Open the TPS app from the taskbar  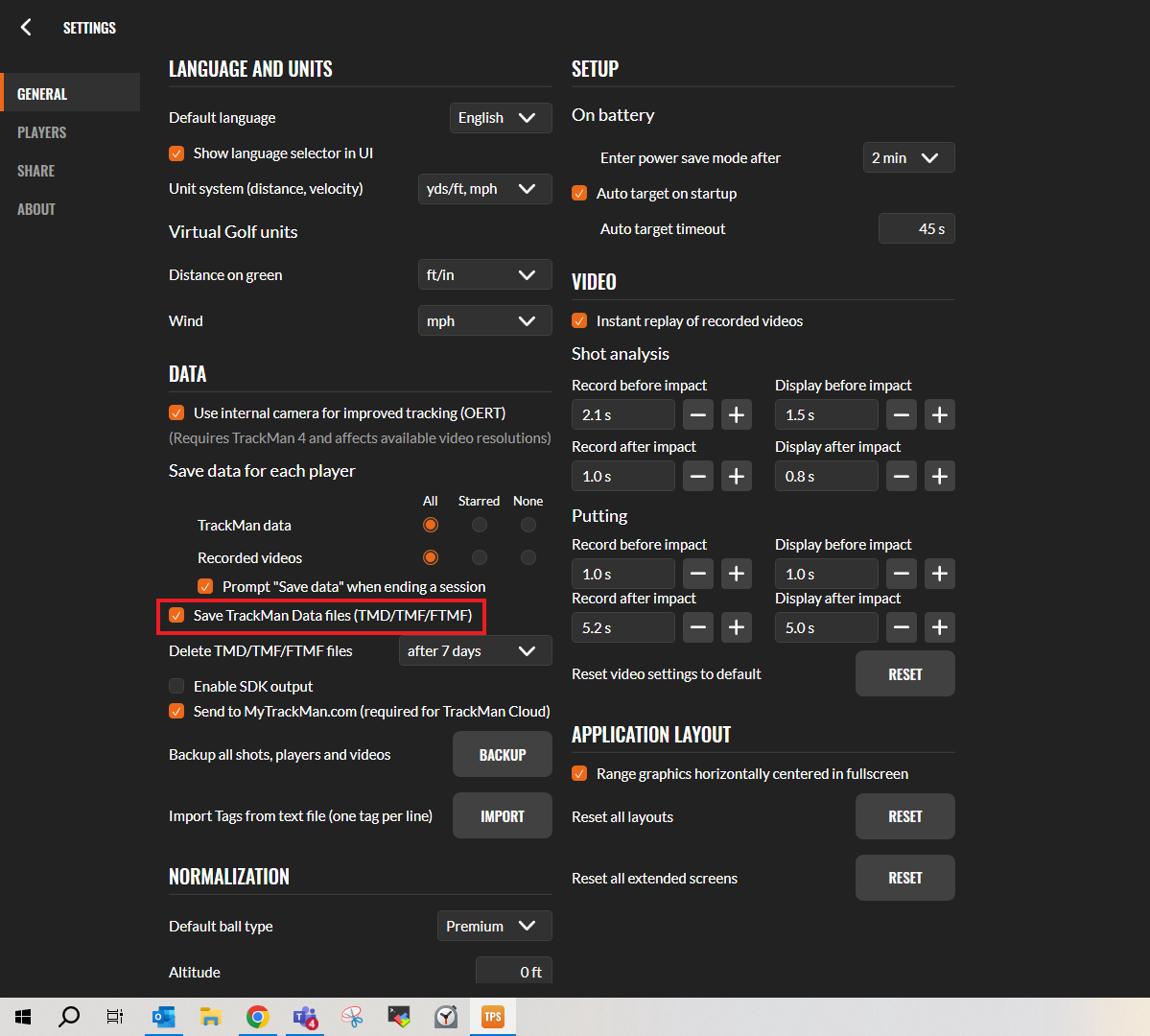point(492,1016)
